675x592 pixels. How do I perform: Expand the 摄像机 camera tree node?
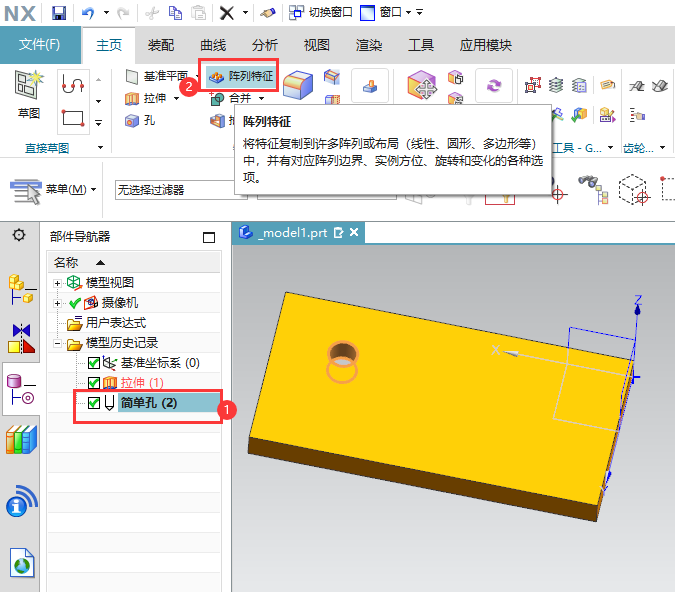coord(57,303)
